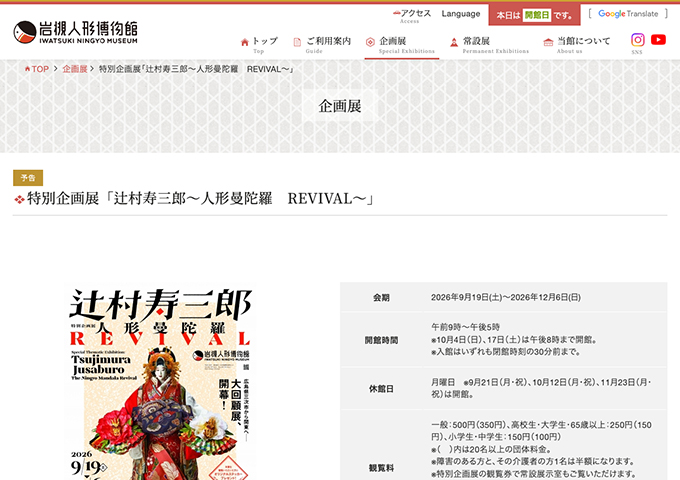Follow the アクセス Access link

(412, 16)
